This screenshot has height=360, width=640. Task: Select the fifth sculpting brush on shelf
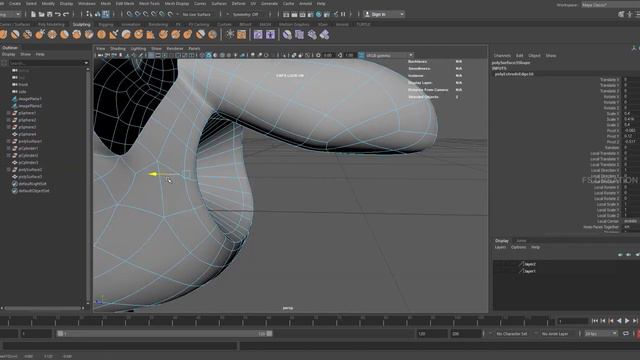52,35
